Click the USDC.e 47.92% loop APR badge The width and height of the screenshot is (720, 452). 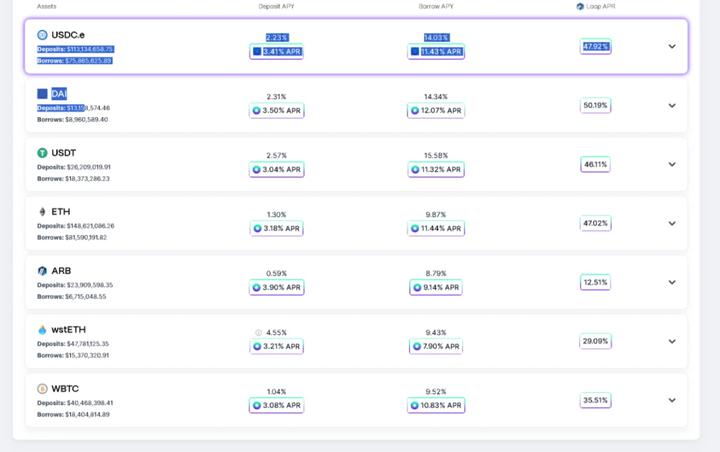[x=595, y=46]
